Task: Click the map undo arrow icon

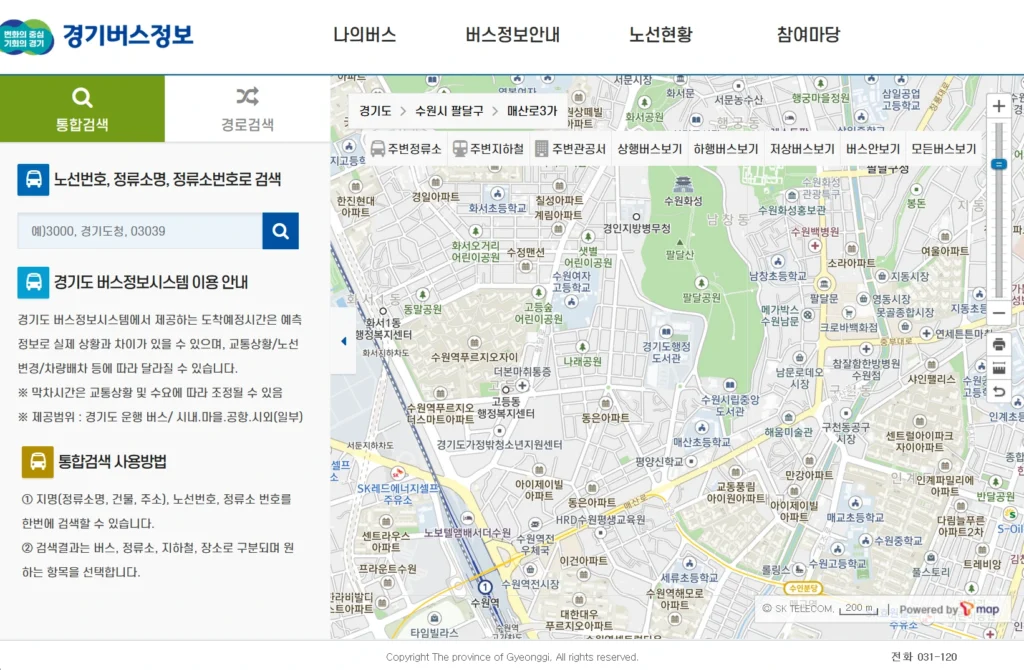Action: 997,393
